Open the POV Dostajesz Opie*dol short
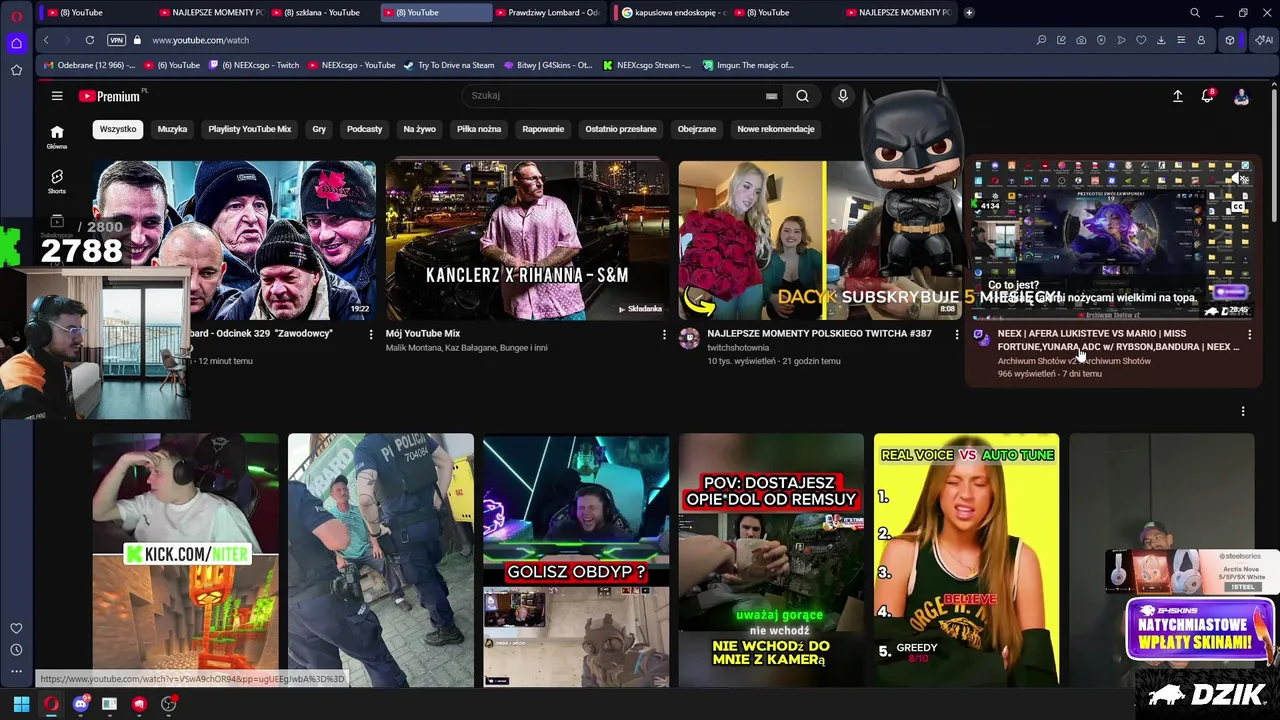Image resolution: width=1280 pixels, height=720 pixels. point(771,560)
